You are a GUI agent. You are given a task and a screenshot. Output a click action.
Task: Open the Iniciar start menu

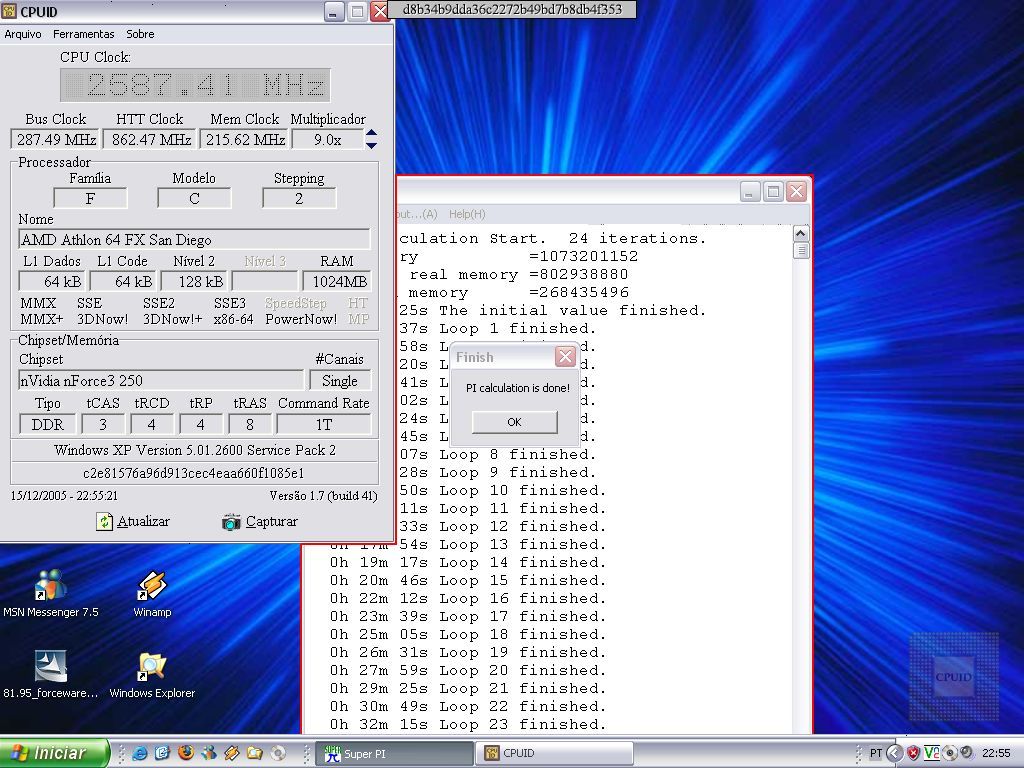coord(55,753)
